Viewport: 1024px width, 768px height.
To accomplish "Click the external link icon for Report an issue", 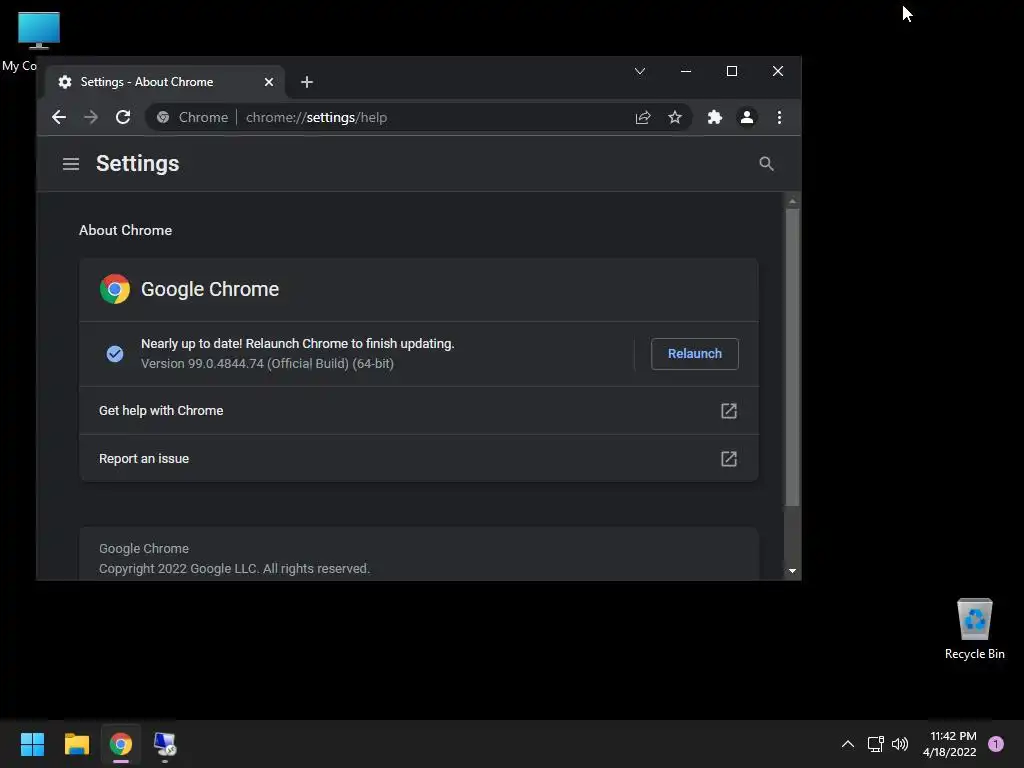I will [729, 459].
